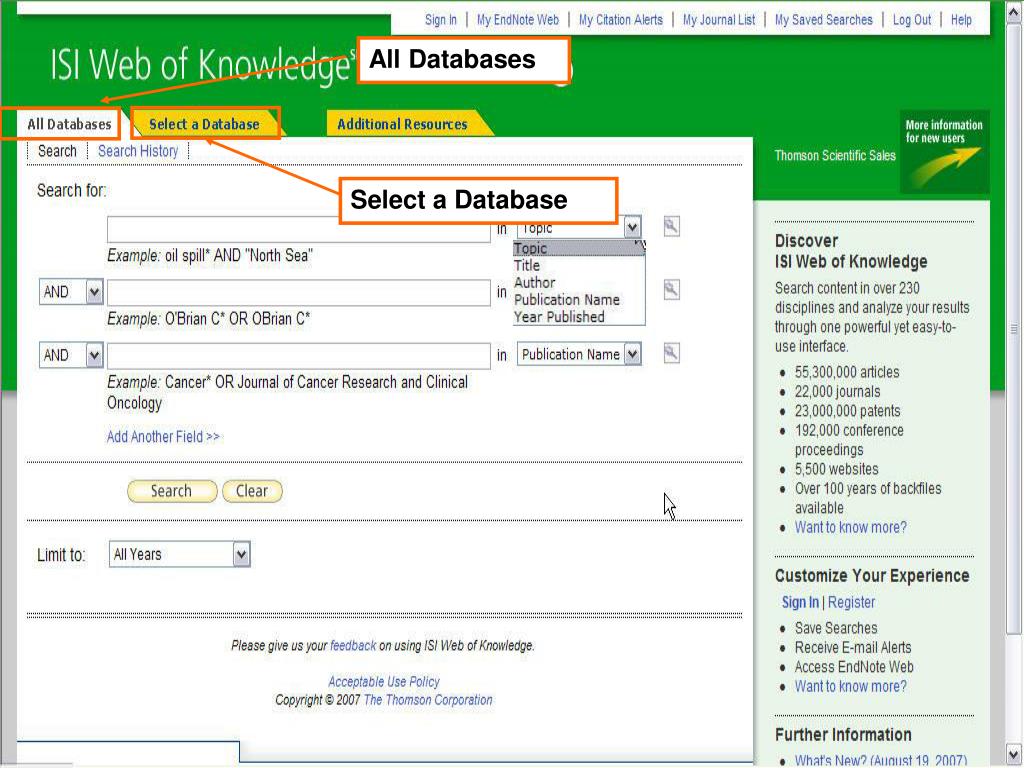The image size is (1024, 768).
Task: Click the 'Receive E-mail Alerts' text
Action: pyautogui.click(x=853, y=648)
